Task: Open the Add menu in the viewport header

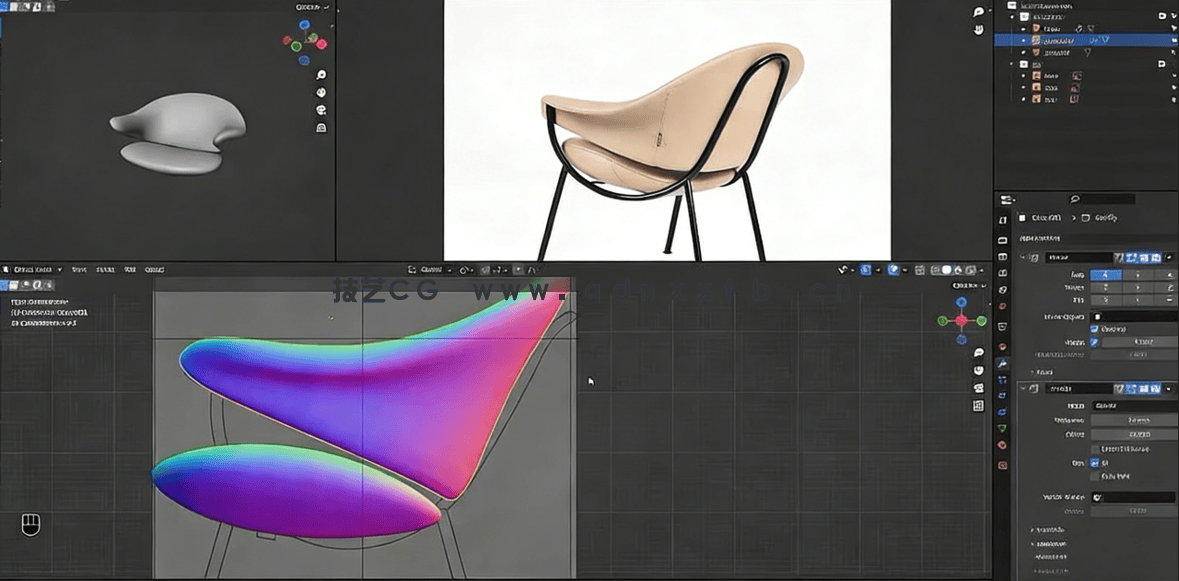Action: point(130,269)
